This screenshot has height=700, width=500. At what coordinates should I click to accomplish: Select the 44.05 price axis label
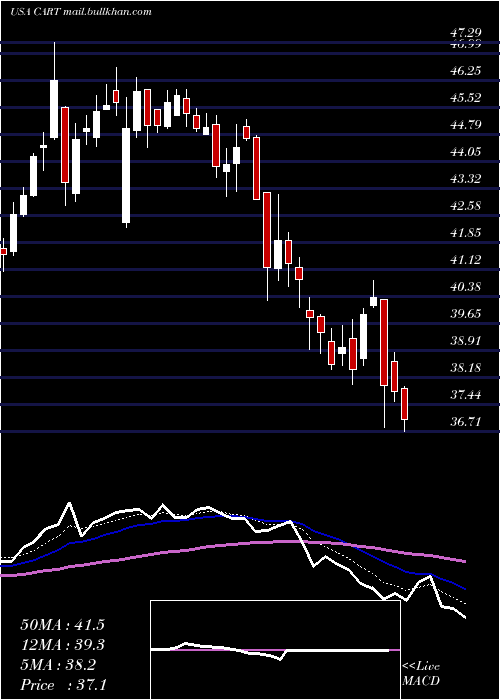tap(465, 152)
